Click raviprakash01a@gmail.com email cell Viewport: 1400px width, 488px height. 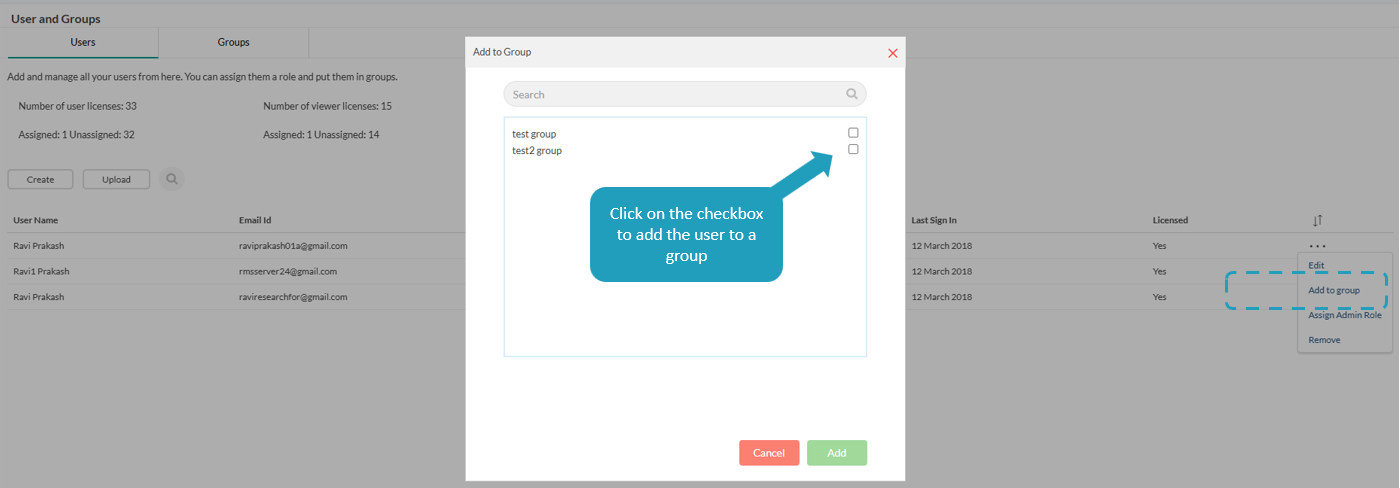click(x=292, y=246)
